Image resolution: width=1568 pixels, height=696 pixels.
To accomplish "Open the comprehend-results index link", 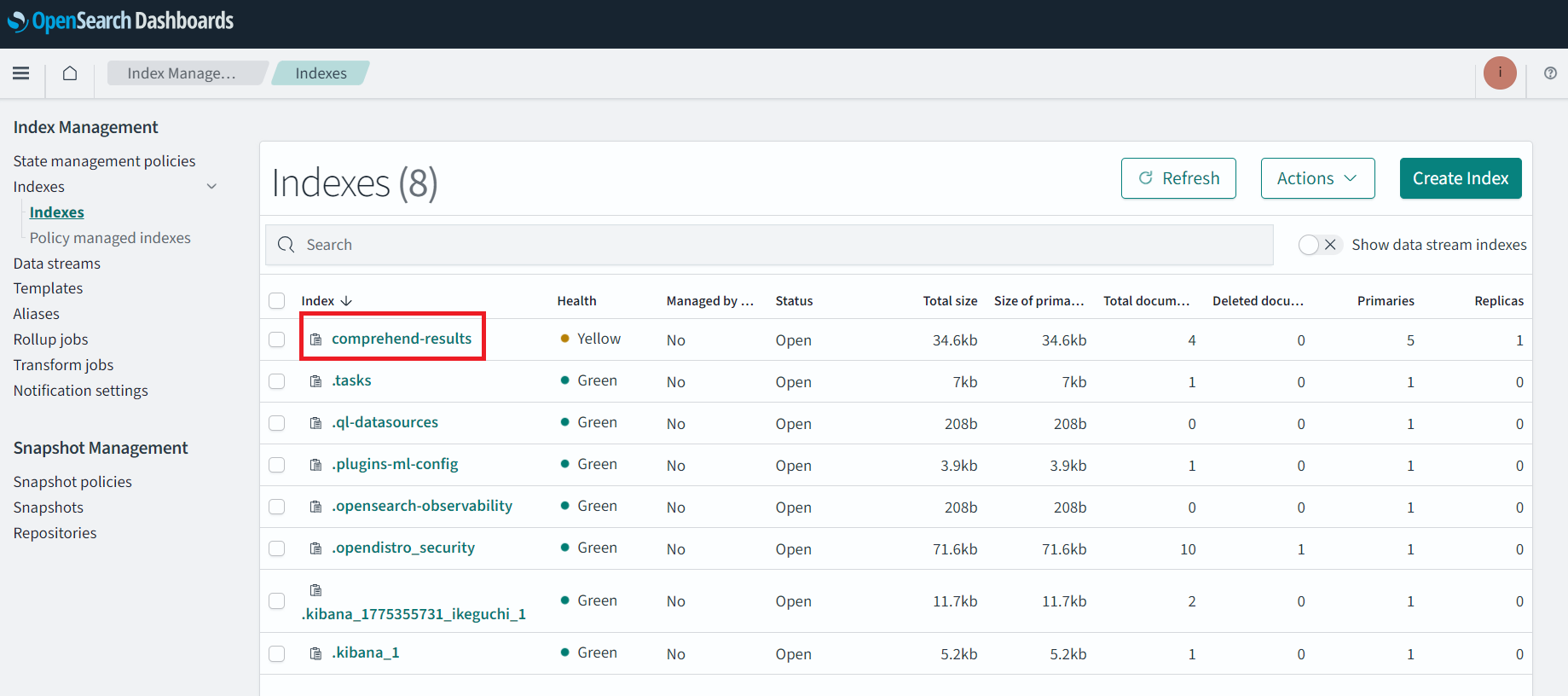I will click(402, 339).
